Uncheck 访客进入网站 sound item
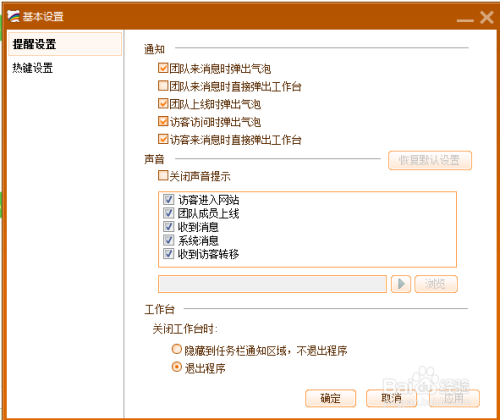Image resolution: width=500 pixels, height=420 pixels. [168, 200]
